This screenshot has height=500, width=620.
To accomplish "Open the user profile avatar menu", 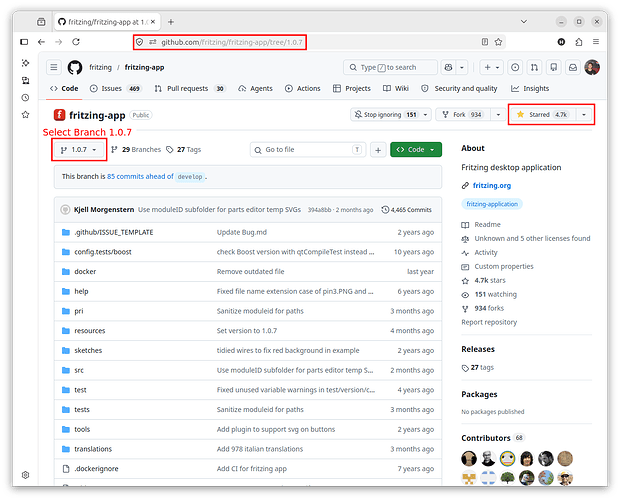I will click(x=592, y=68).
